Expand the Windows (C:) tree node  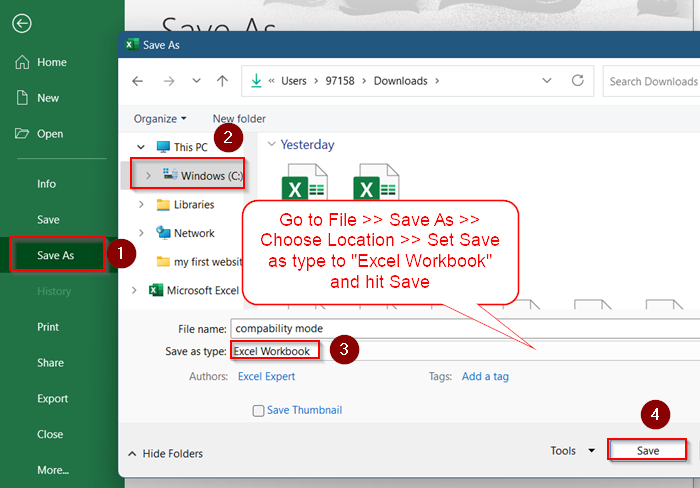[x=148, y=176]
